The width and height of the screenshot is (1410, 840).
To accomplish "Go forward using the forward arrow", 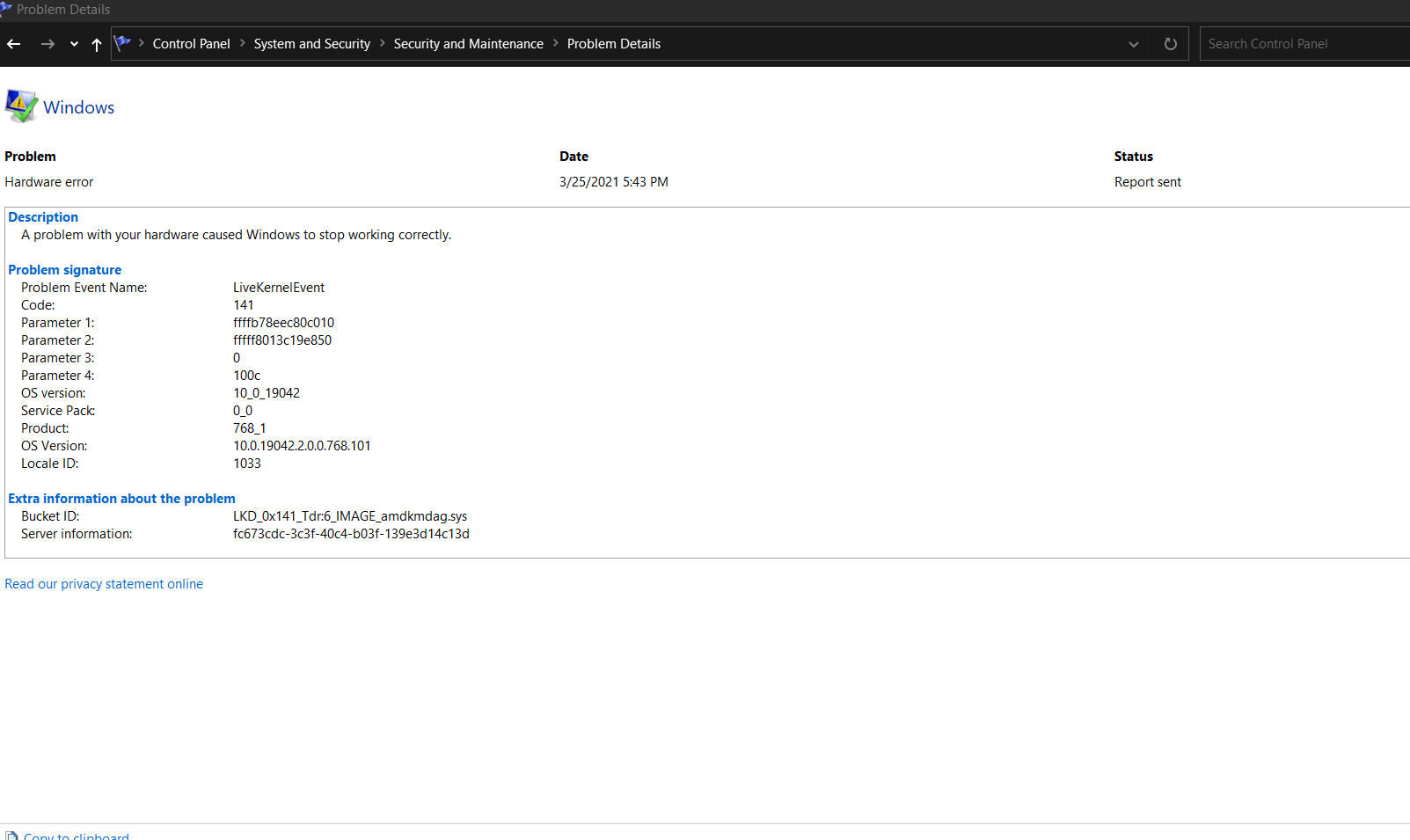I will tap(47, 44).
